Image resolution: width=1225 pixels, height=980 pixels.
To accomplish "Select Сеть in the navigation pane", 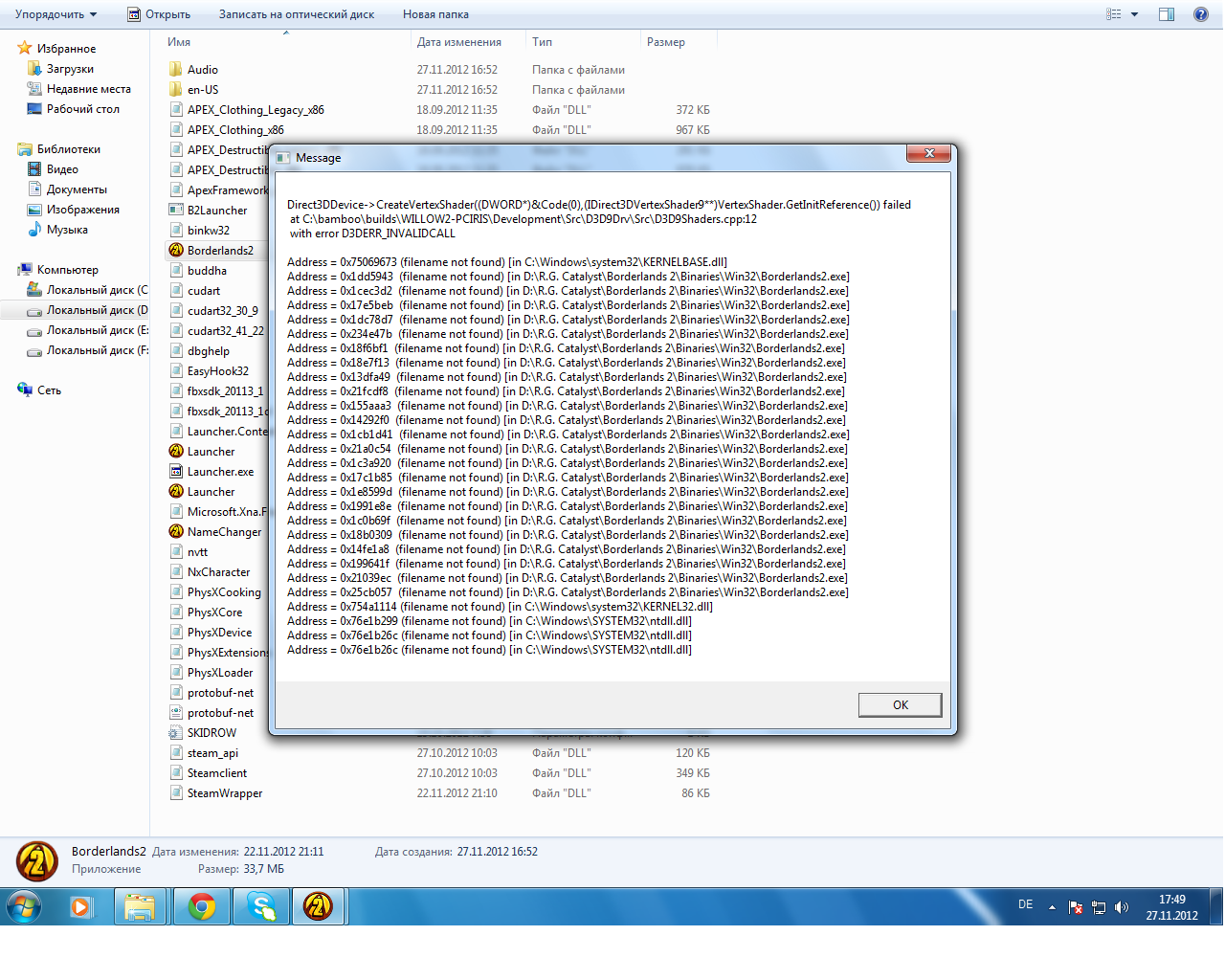I will [49, 390].
